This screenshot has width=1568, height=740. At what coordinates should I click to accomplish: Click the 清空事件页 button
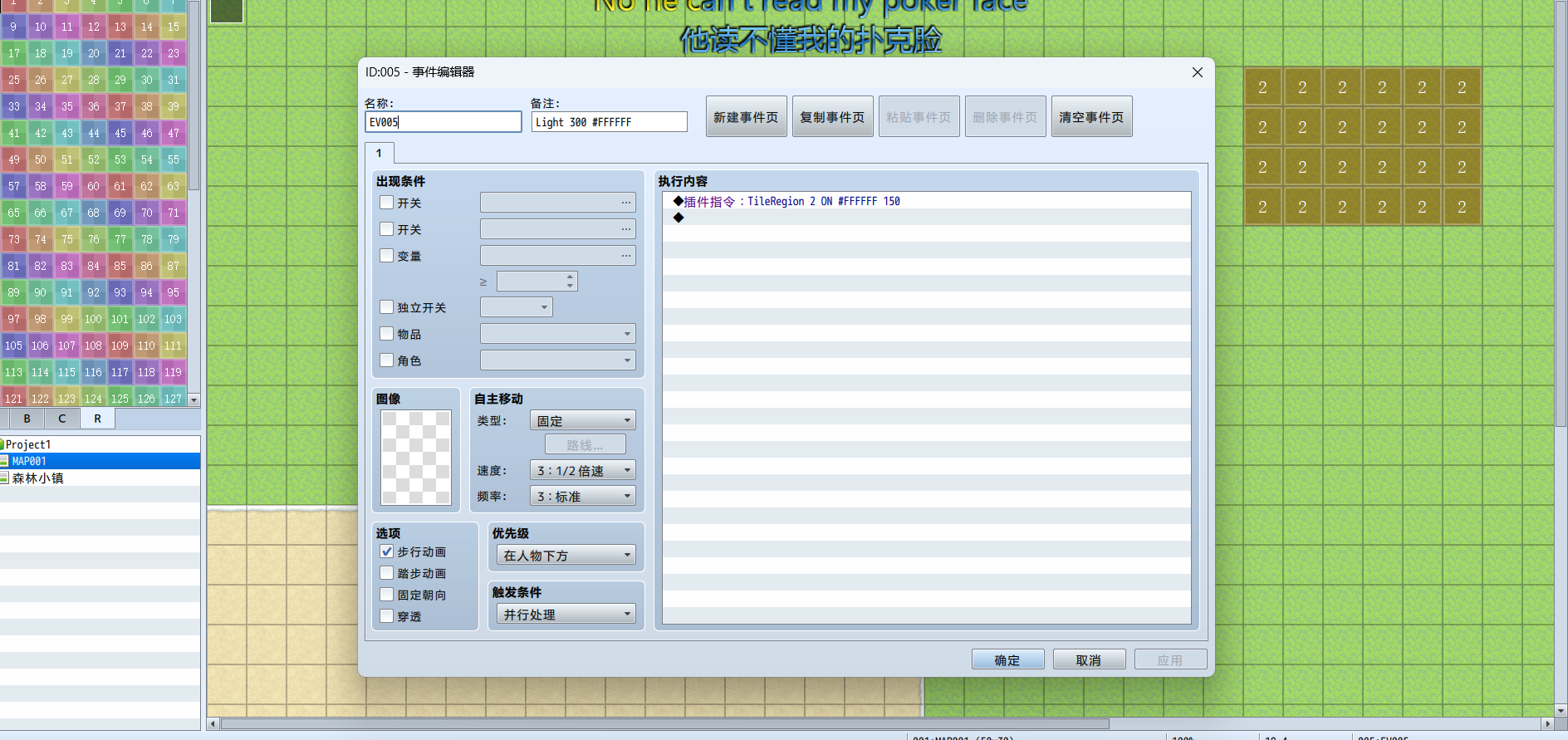1091,117
